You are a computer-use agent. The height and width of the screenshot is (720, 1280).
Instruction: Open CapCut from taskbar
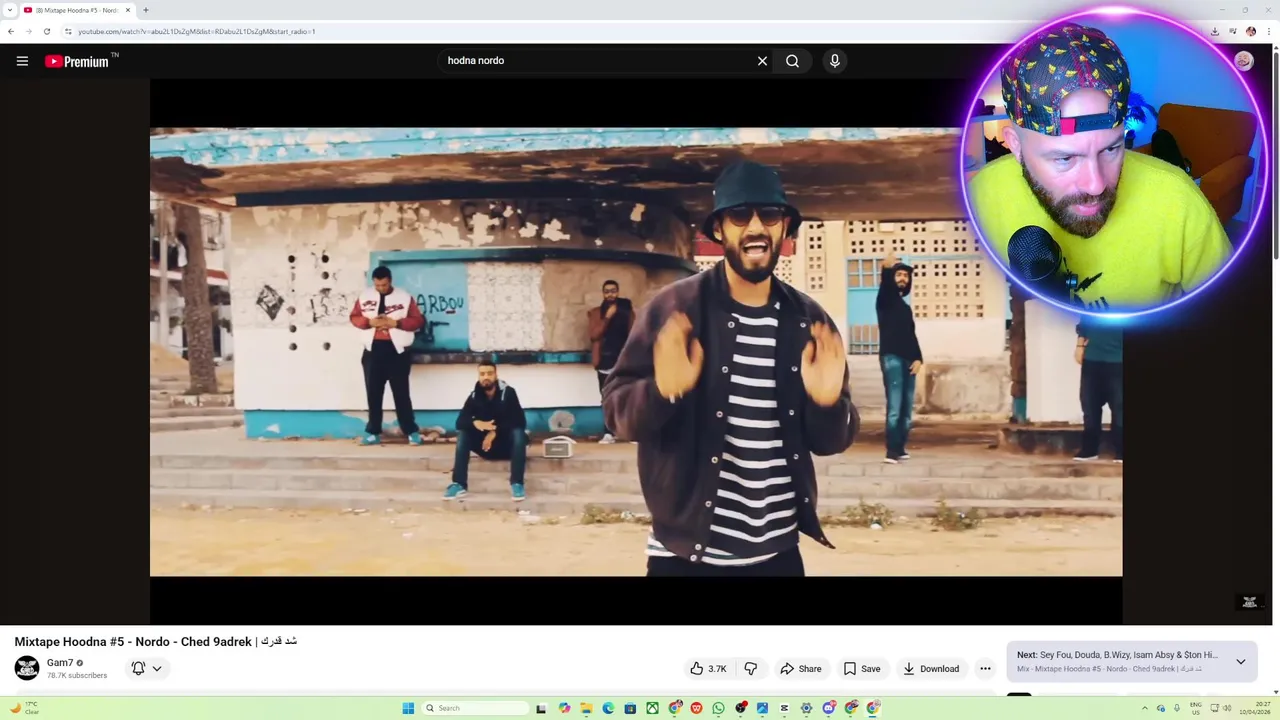(784, 708)
